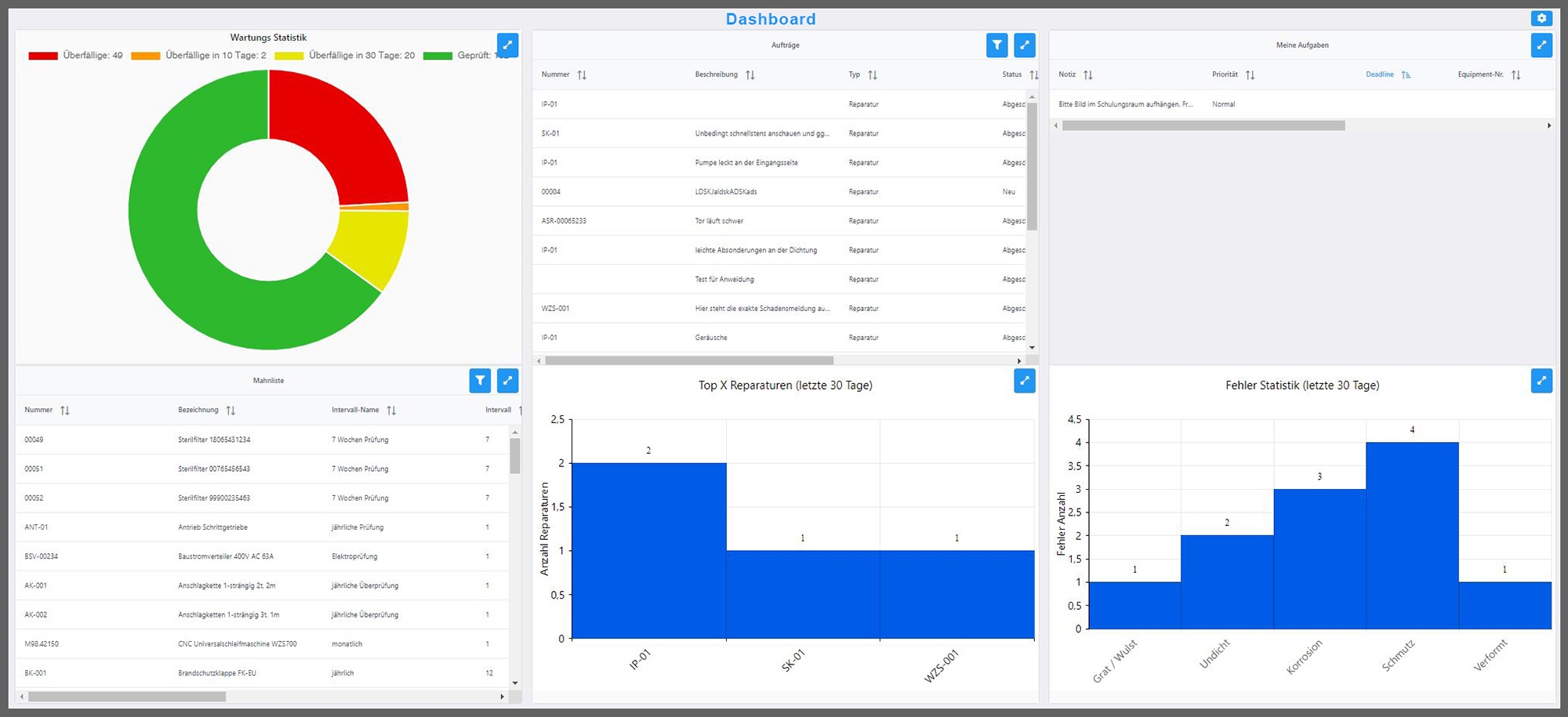The width and height of the screenshot is (1568, 717).
Task: Expand the Aufträge panel to fullscreen
Action: pyautogui.click(x=1025, y=45)
